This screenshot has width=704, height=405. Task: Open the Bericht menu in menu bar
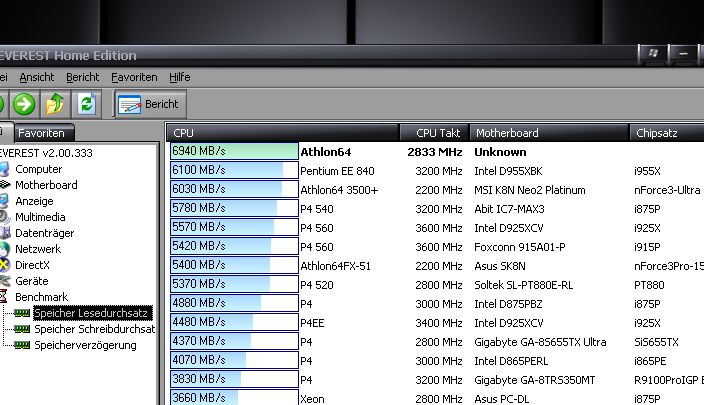[83, 77]
